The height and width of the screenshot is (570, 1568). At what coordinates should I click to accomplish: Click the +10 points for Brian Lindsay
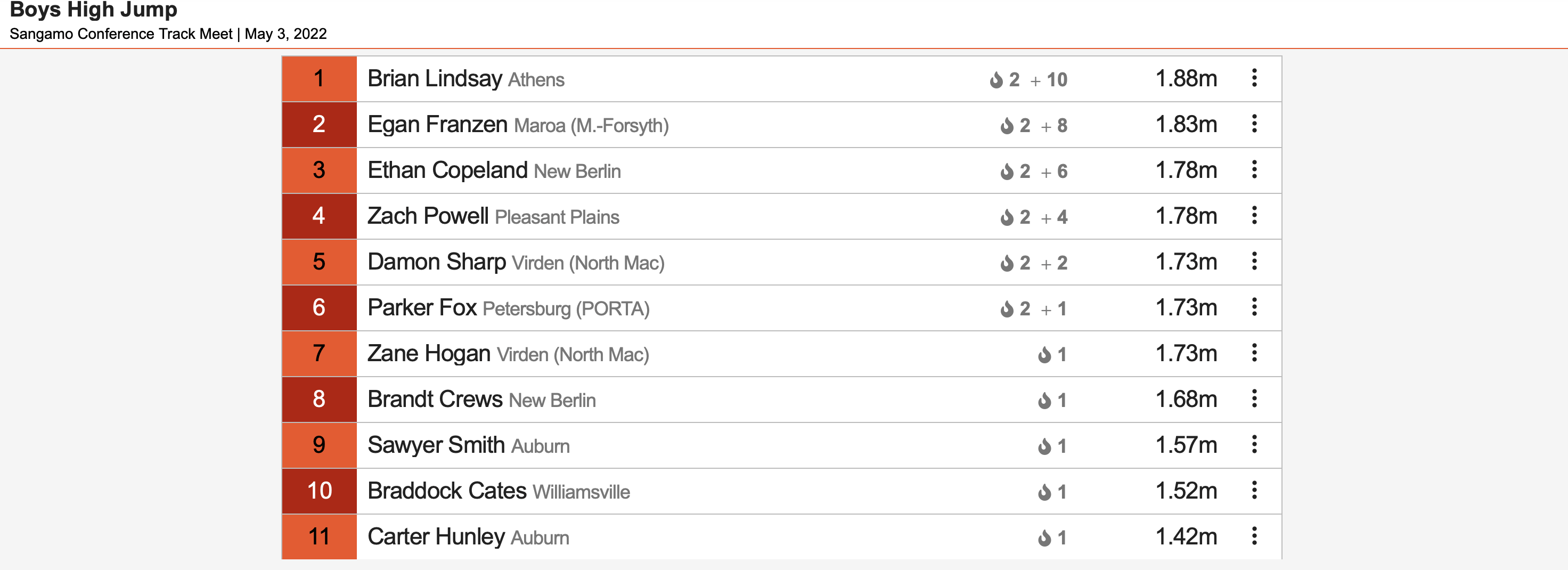[x=1049, y=80]
